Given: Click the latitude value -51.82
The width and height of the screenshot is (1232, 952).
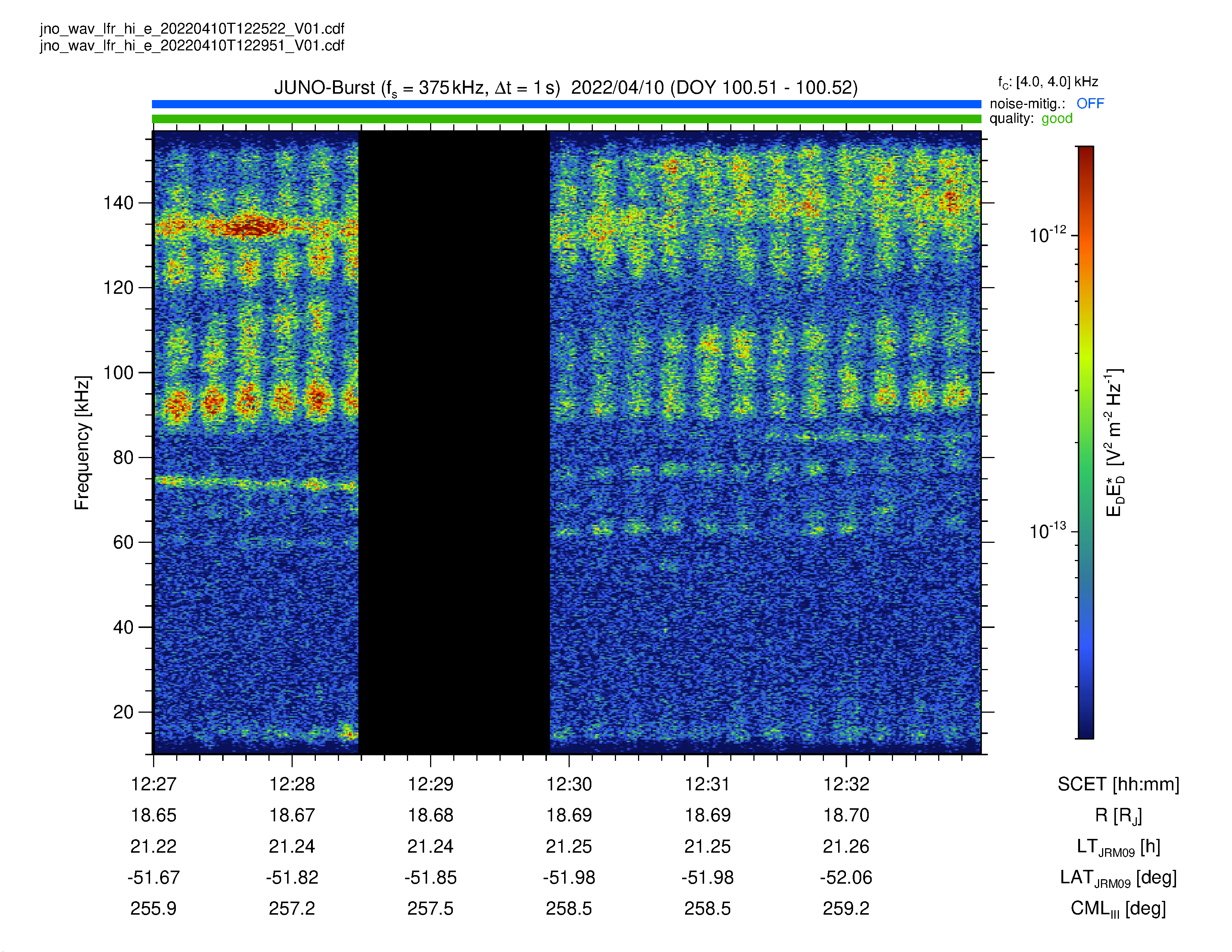Looking at the screenshot, I should pos(292,878).
